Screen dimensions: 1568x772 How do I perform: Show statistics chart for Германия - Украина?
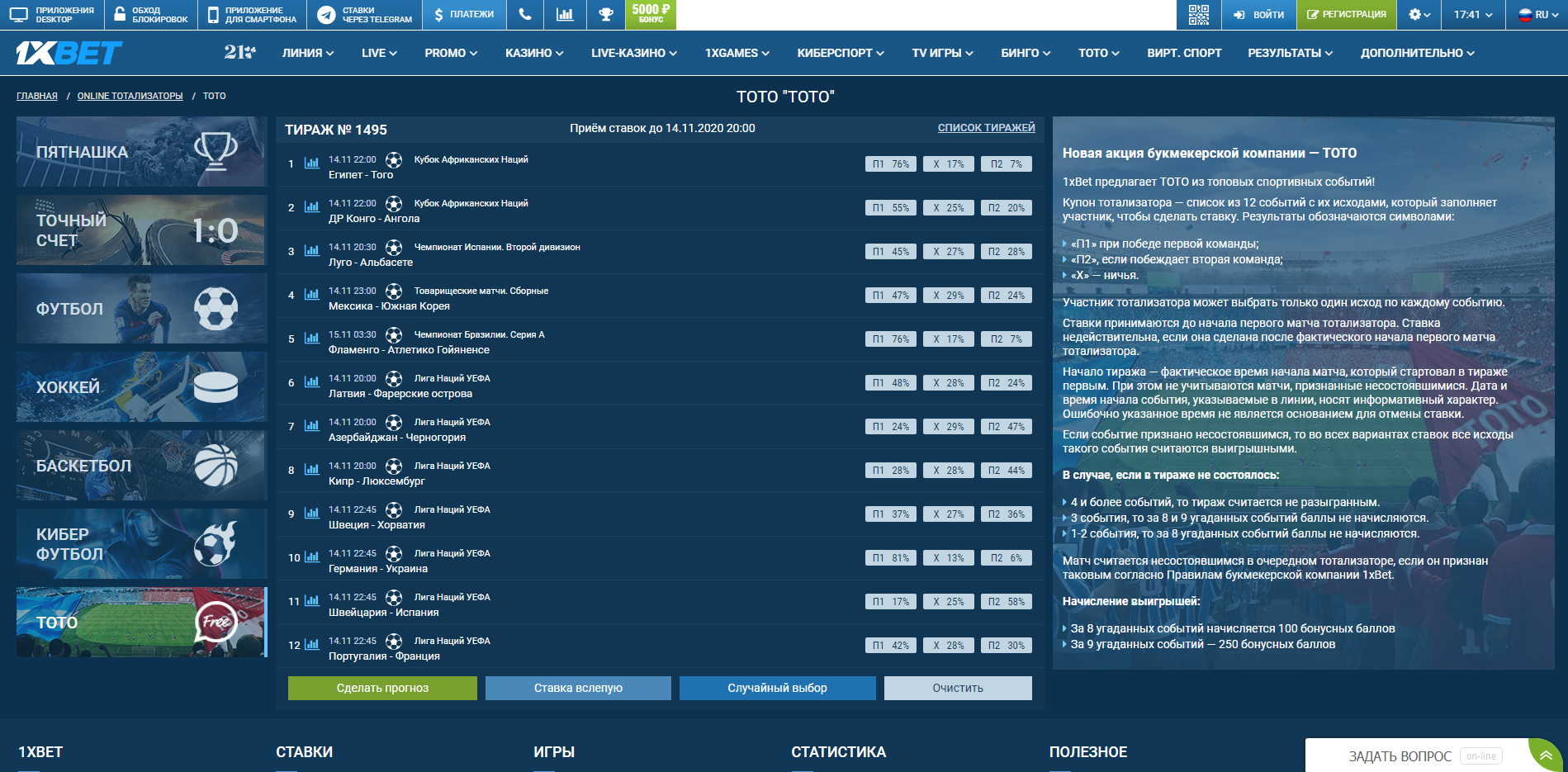click(x=311, y=557)
